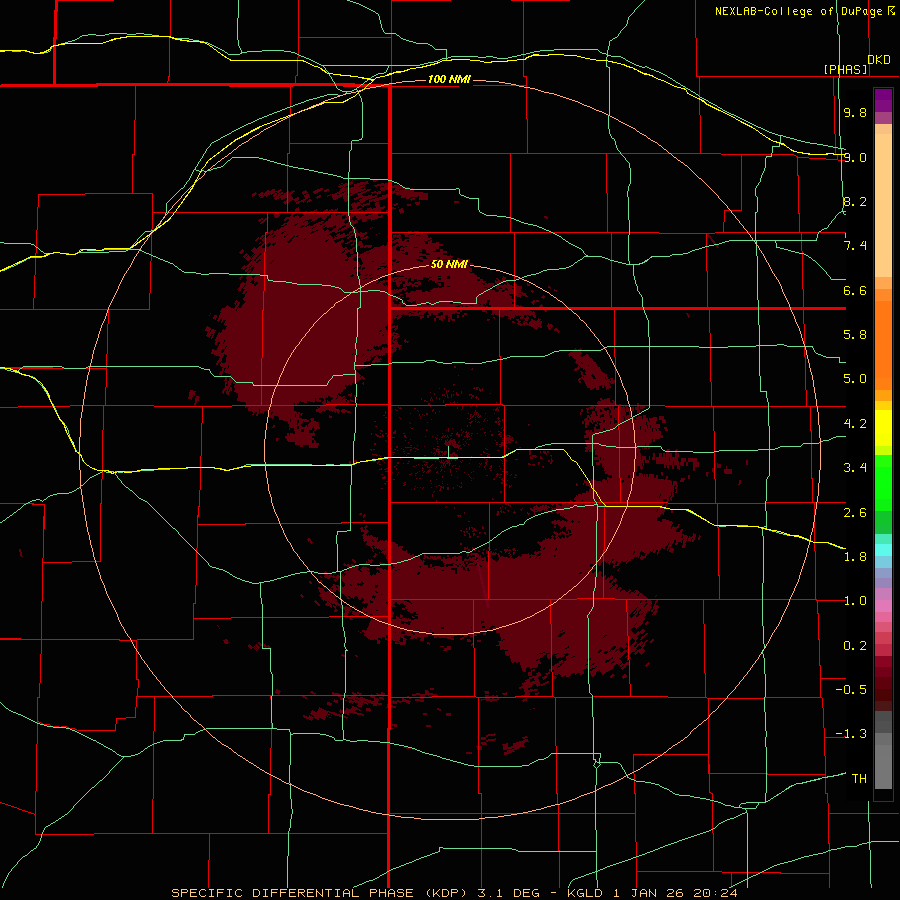Click the Specific Differential Phase caption line
Viewport: 900px width, 900px height.
454,893
